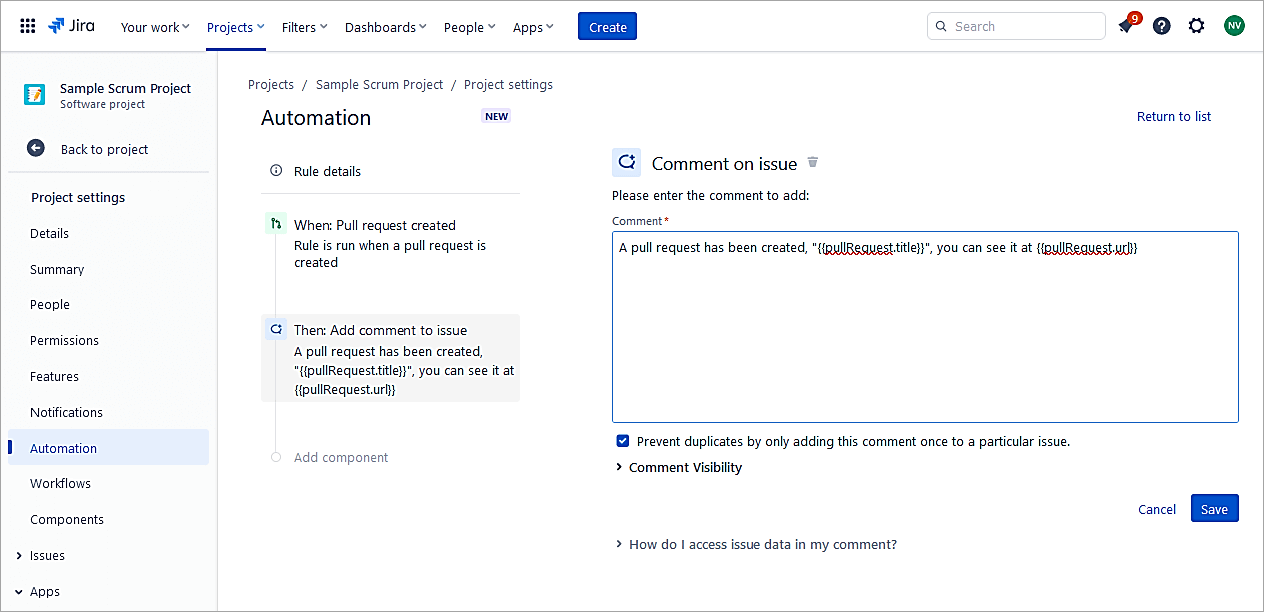
Task: Delete the Comment on issue component via trash icon
Action: click(x=813, y=162)
